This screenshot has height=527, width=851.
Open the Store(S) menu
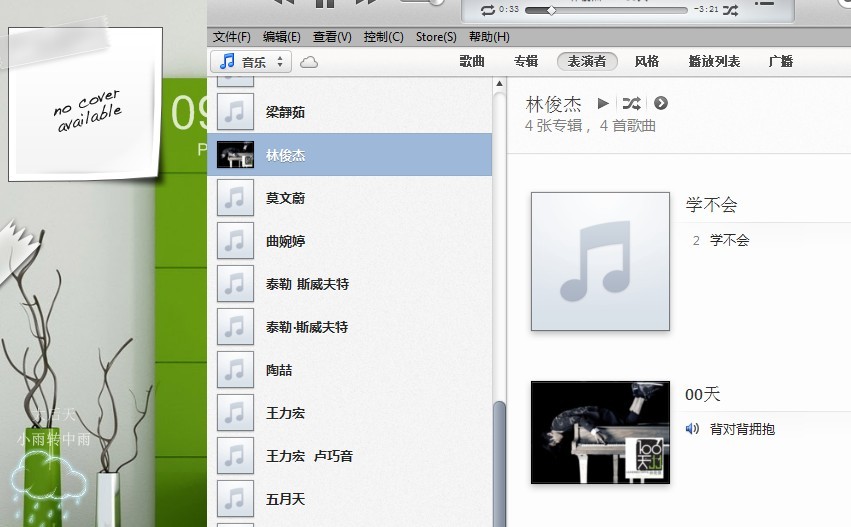pyautogui.click(x=436, y=37)
